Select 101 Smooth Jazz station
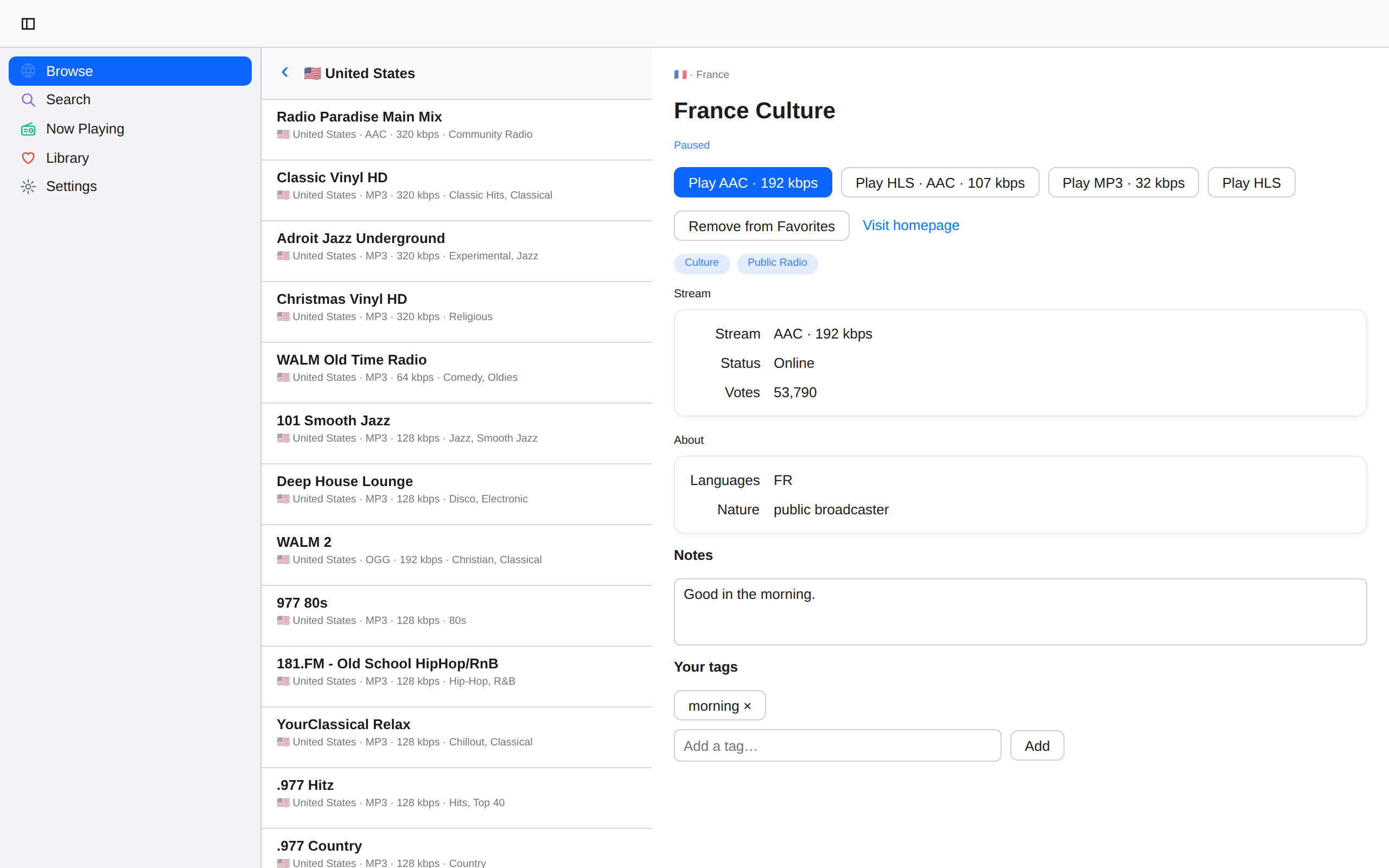Viewport: 1389px width, 868px height. click(x=457, y=434)
